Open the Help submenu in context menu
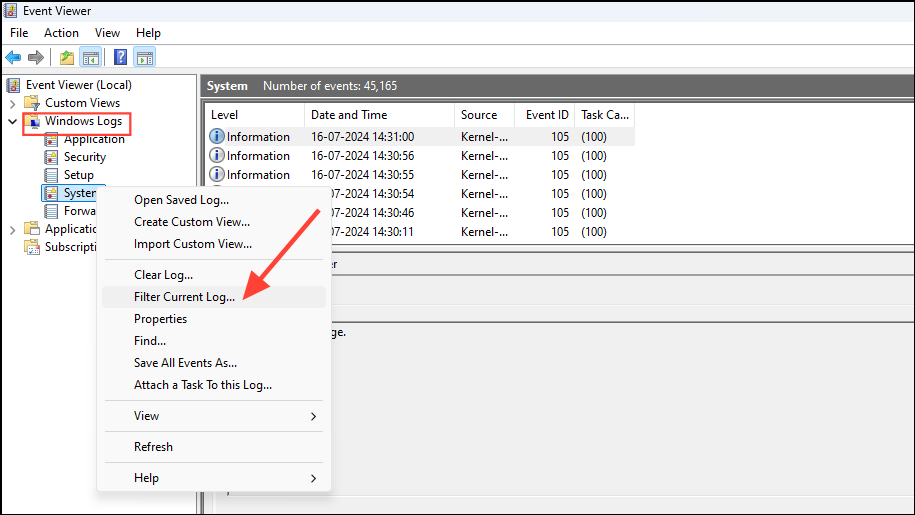 (214, 478)
